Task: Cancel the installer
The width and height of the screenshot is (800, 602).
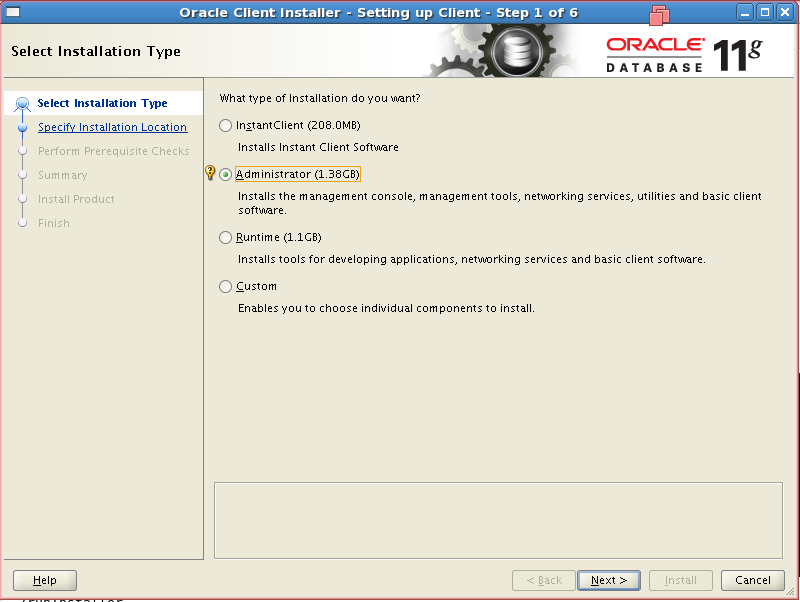Action: click(753, 581)
